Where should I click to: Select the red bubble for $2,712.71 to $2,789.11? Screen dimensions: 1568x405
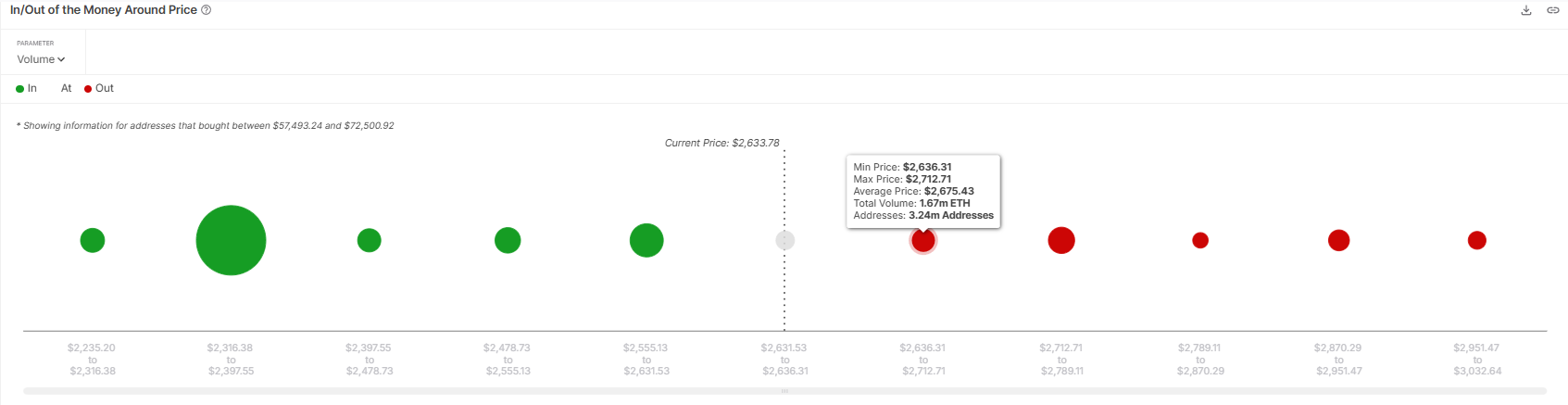click(1061, 240)
